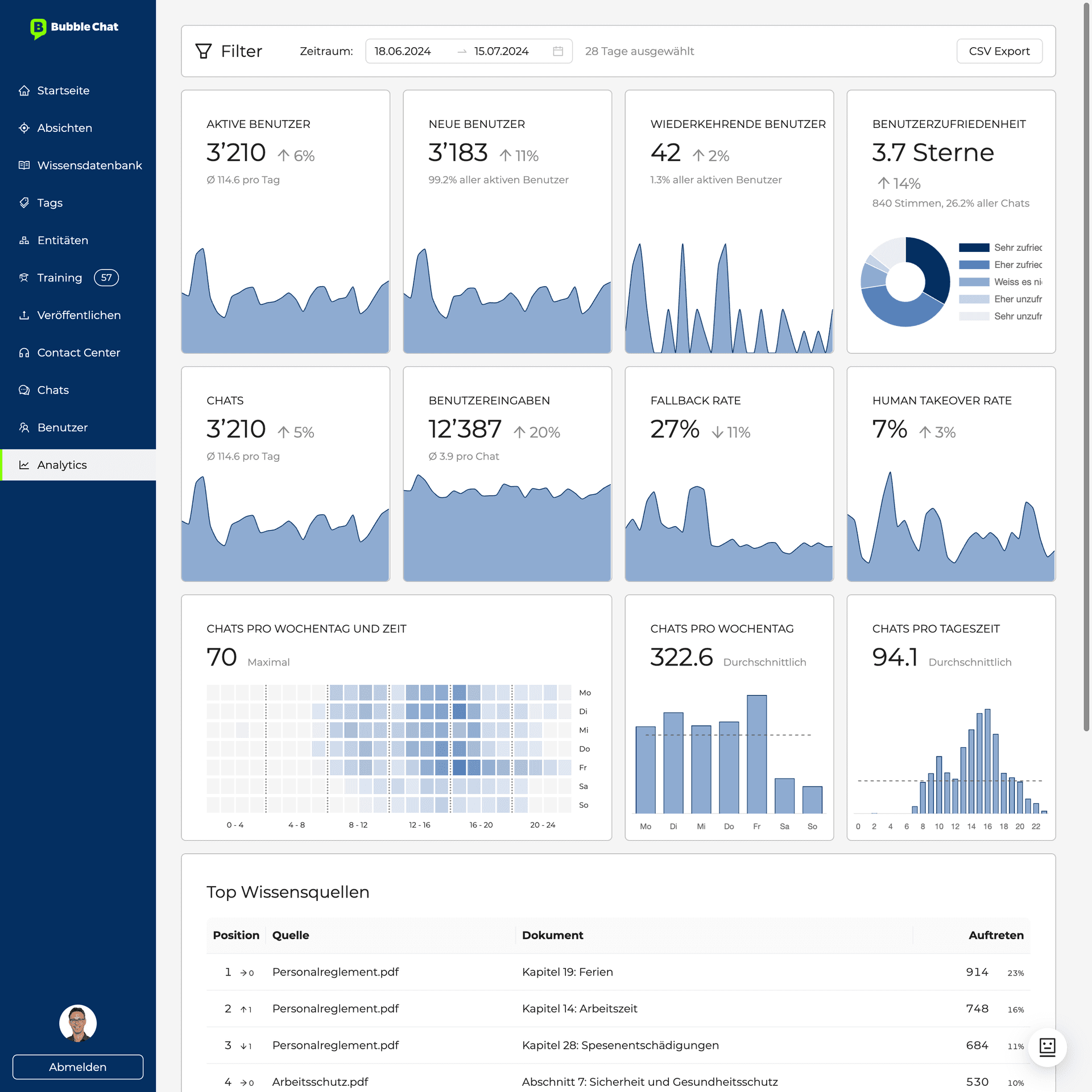Click the Entitäten hierarchy icon

point(24,241)
